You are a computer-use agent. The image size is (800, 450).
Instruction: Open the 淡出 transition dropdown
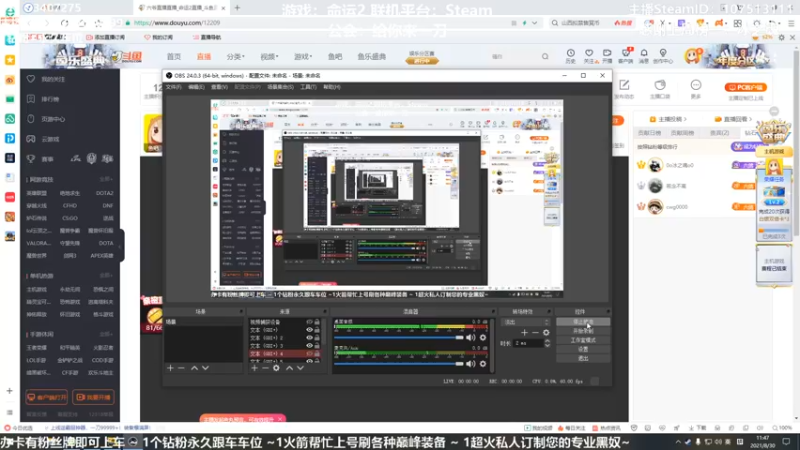526,322
